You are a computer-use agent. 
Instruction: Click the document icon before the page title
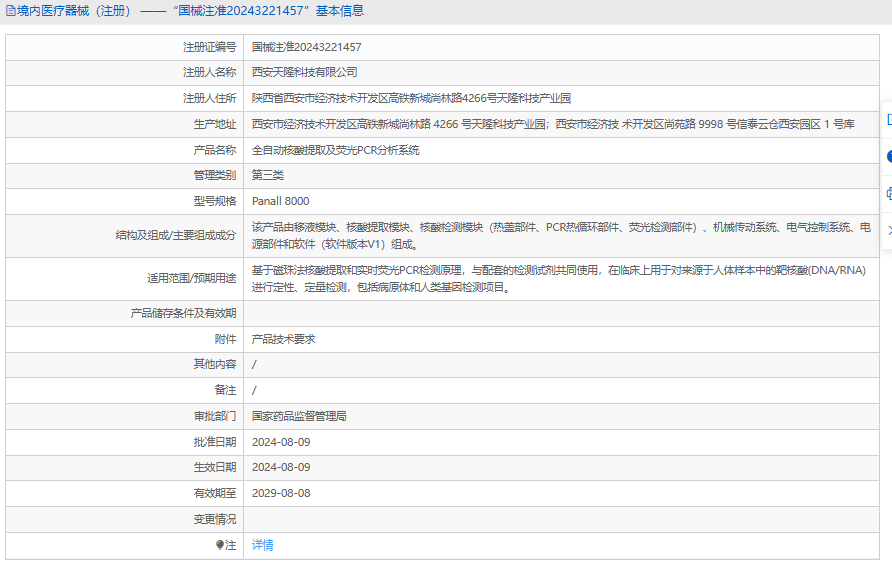pos(10,11)
